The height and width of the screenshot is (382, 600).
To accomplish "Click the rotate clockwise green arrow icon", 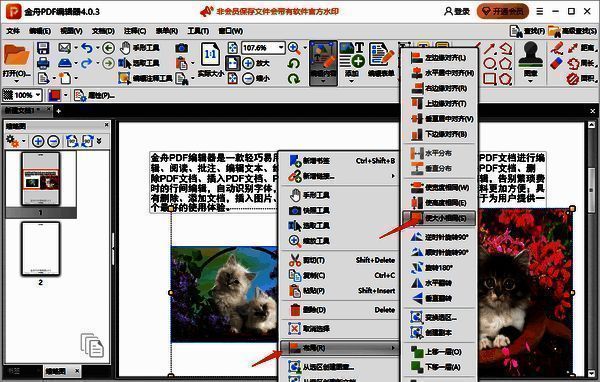I will (293, 78).
